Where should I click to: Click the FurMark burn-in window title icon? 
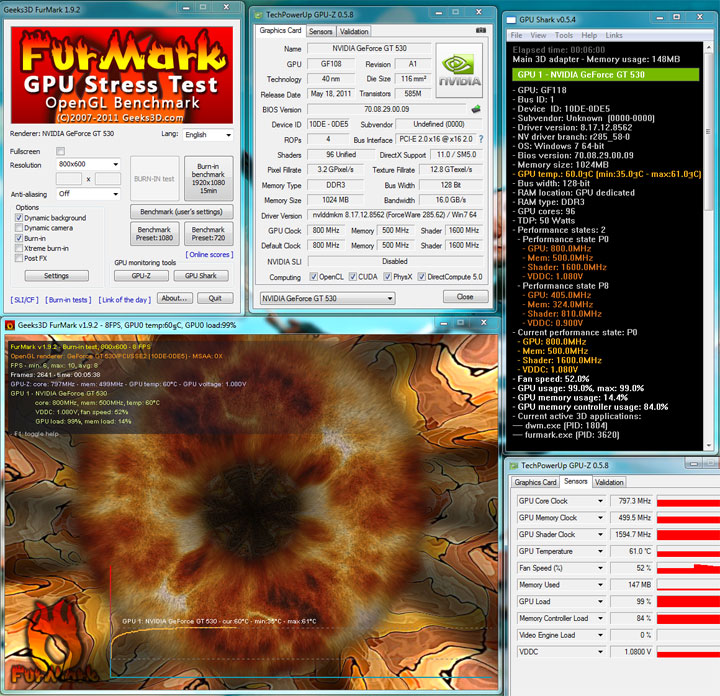pos(10,325)
